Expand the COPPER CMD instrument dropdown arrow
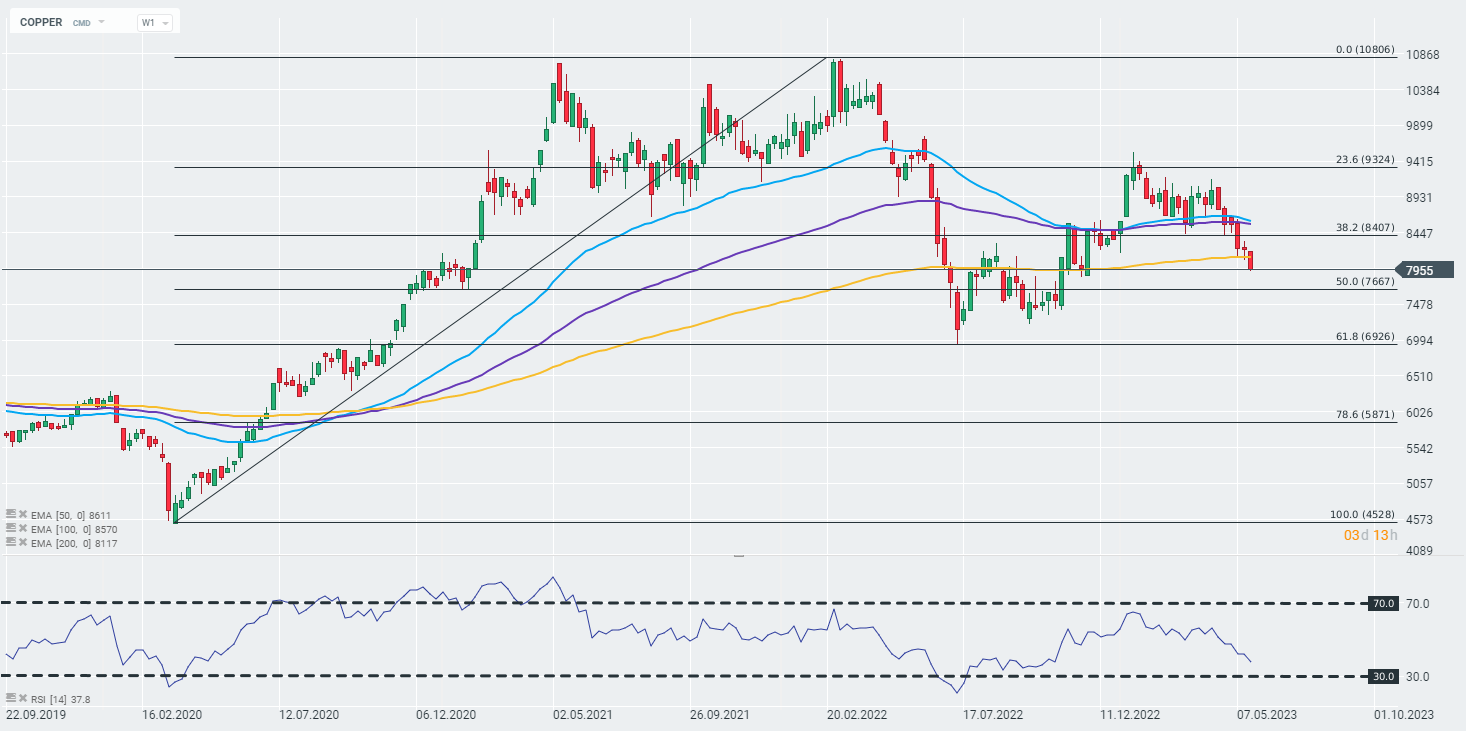Viewport: 1466px width, 731px height. pyautogui.click(x=101, y=21)
